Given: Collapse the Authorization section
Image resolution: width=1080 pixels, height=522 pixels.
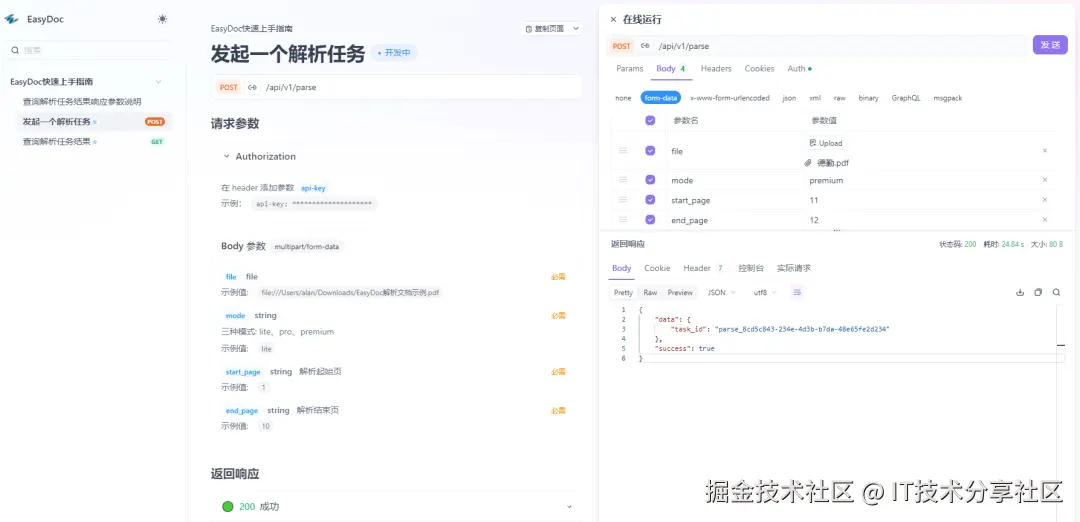Looking at the screenshot, I should coord(226,156).
